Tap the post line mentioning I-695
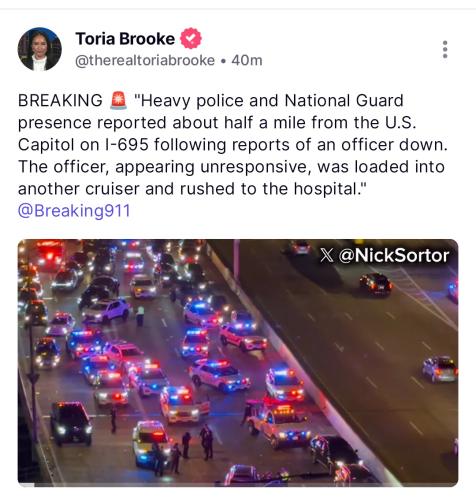Screen dimensions: 476x500 point(233,145)
